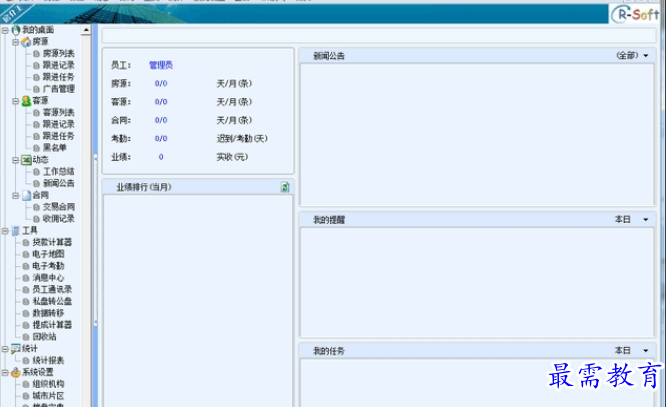The width and height of the screenshot is (670, 407).
Task: Click the tree panel scroll-up arrow
Action: (x=86, y=30)
